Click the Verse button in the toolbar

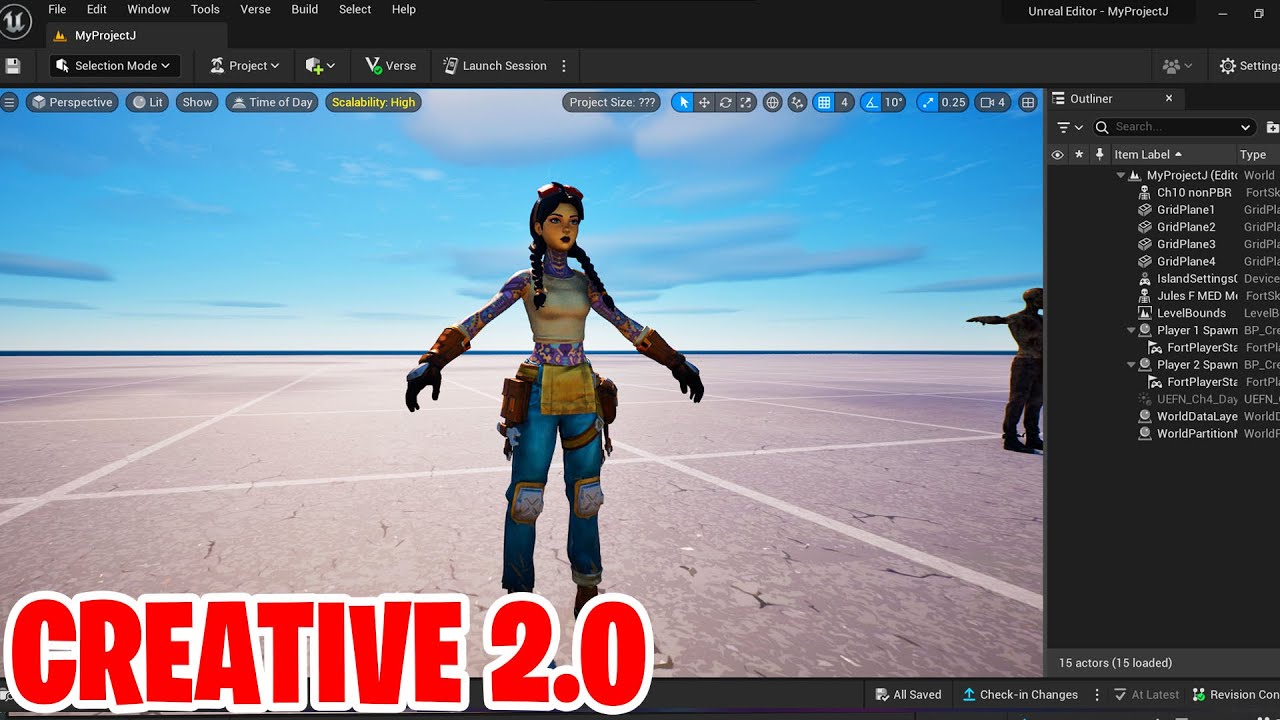click(390, 66)
